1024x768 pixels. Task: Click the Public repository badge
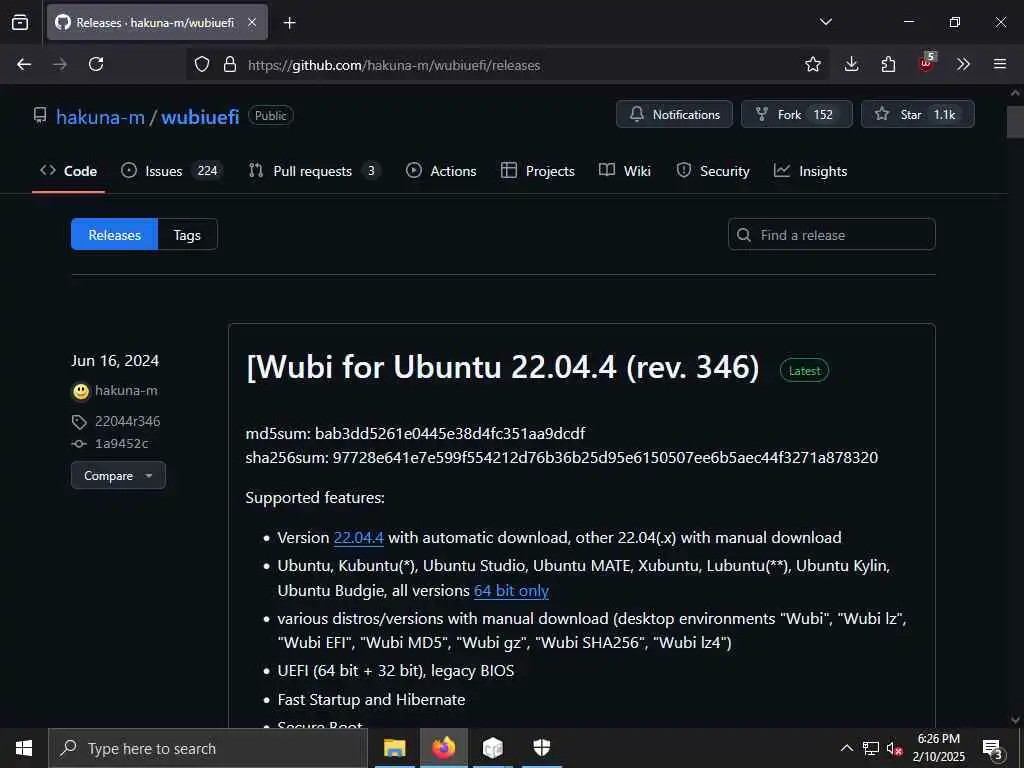point(270,116)
